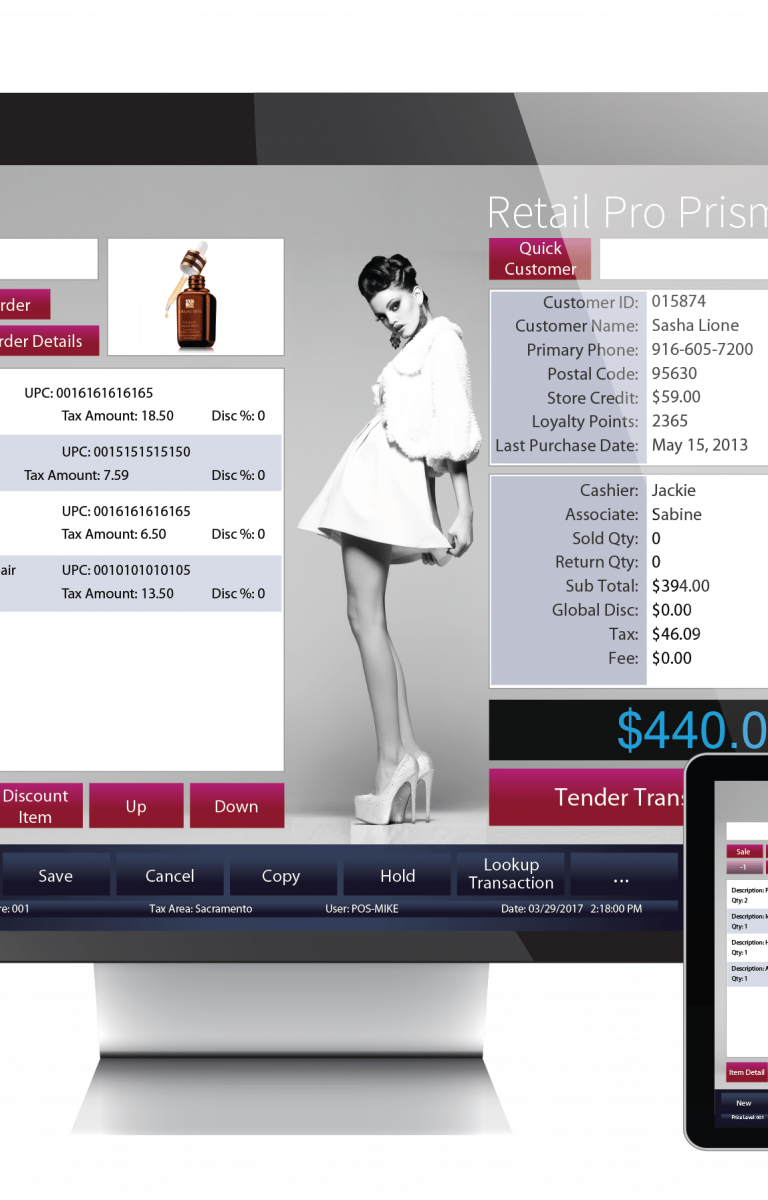Select tax value $46.09
The height and width of the screenshot is (1200, 768).
(x=676, y=634)
